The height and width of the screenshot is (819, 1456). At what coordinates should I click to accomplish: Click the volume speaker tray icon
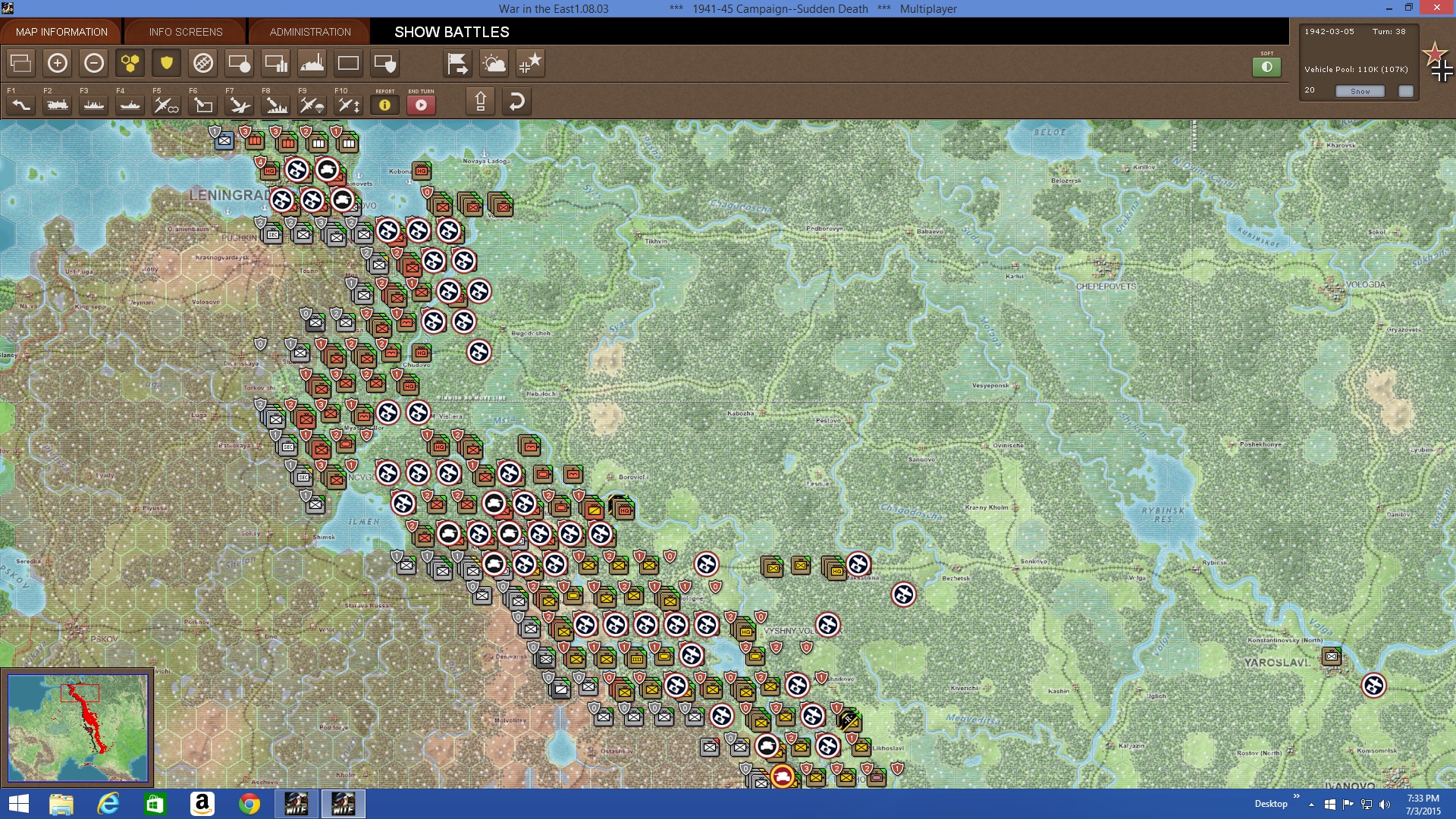click(x=1385, y=805)
